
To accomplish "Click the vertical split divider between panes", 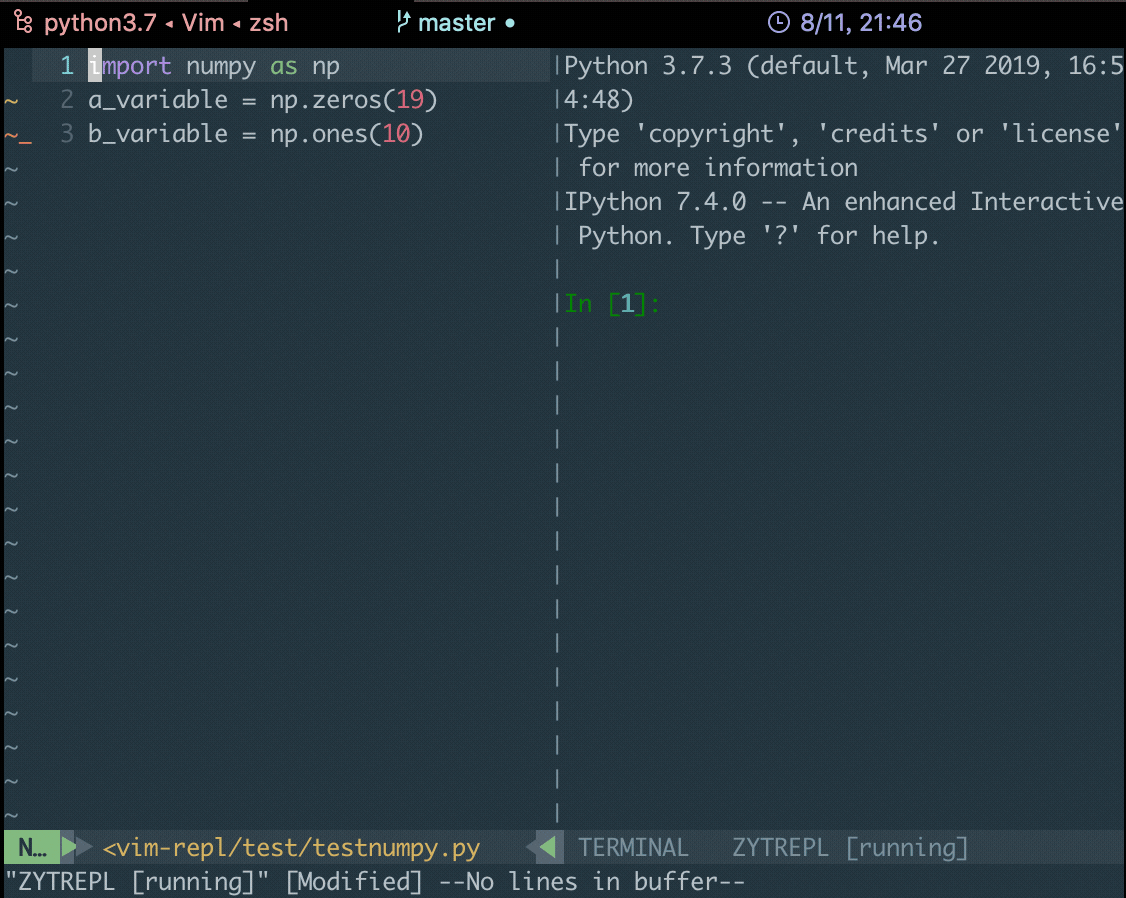I will coord(557,438).
